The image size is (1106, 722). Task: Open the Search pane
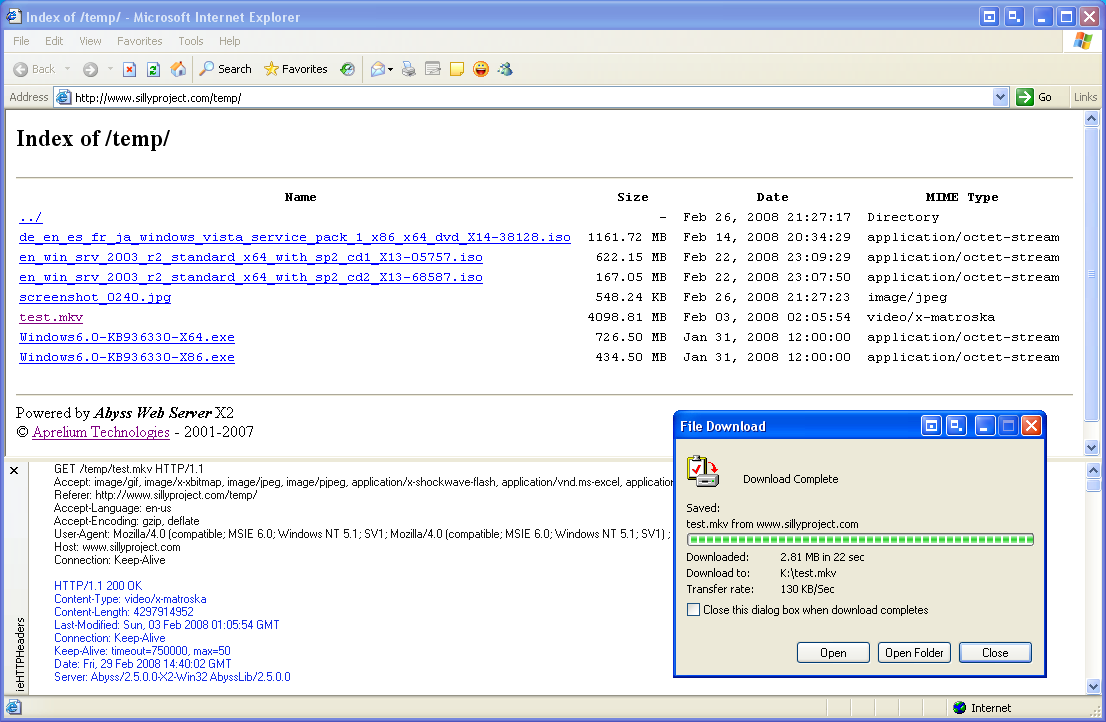click(225, 69)
